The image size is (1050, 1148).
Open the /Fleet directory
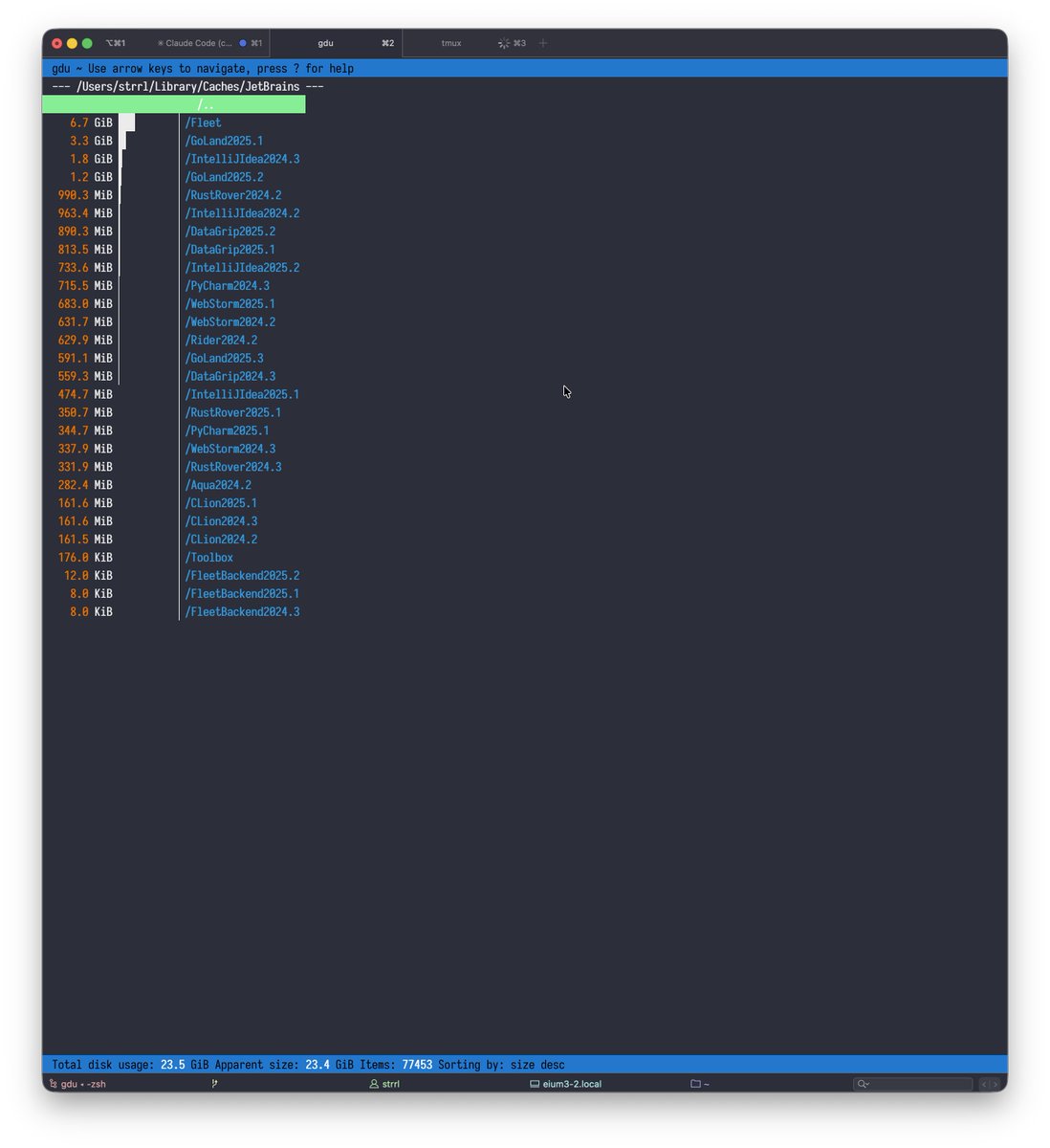(203, 122)
